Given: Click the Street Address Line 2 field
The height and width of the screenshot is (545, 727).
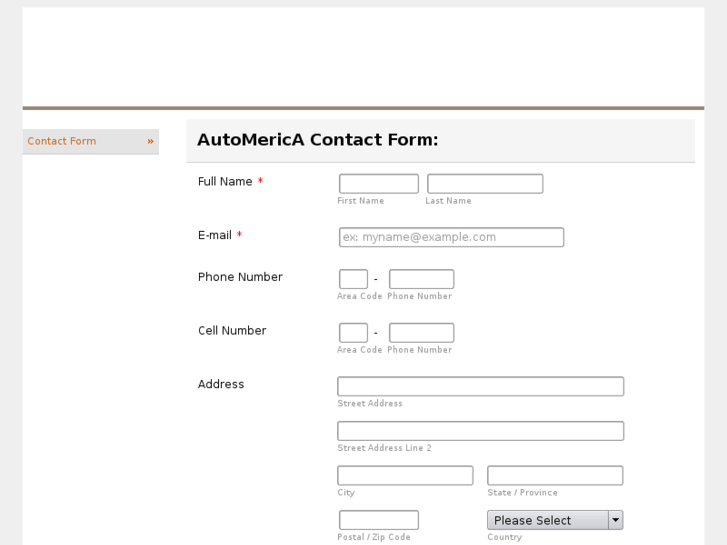Looking at the screenshot, I should 480,431.
